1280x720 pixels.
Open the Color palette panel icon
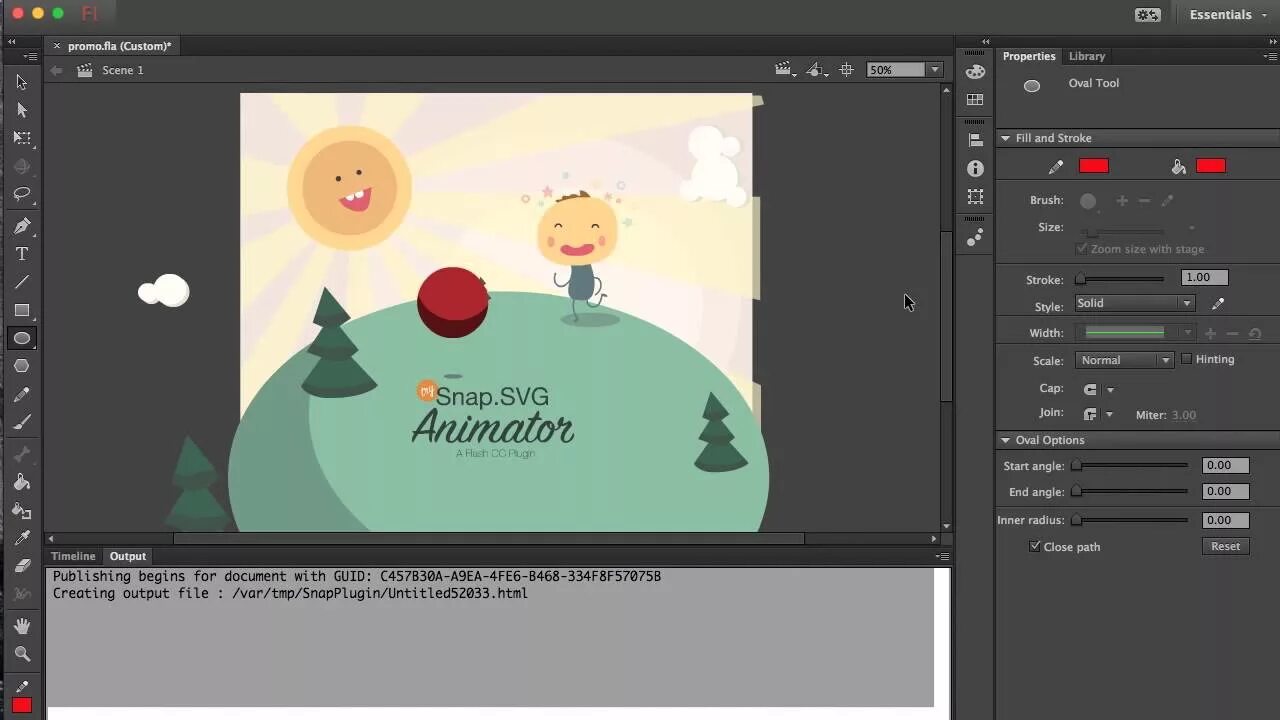click(975, 71)
